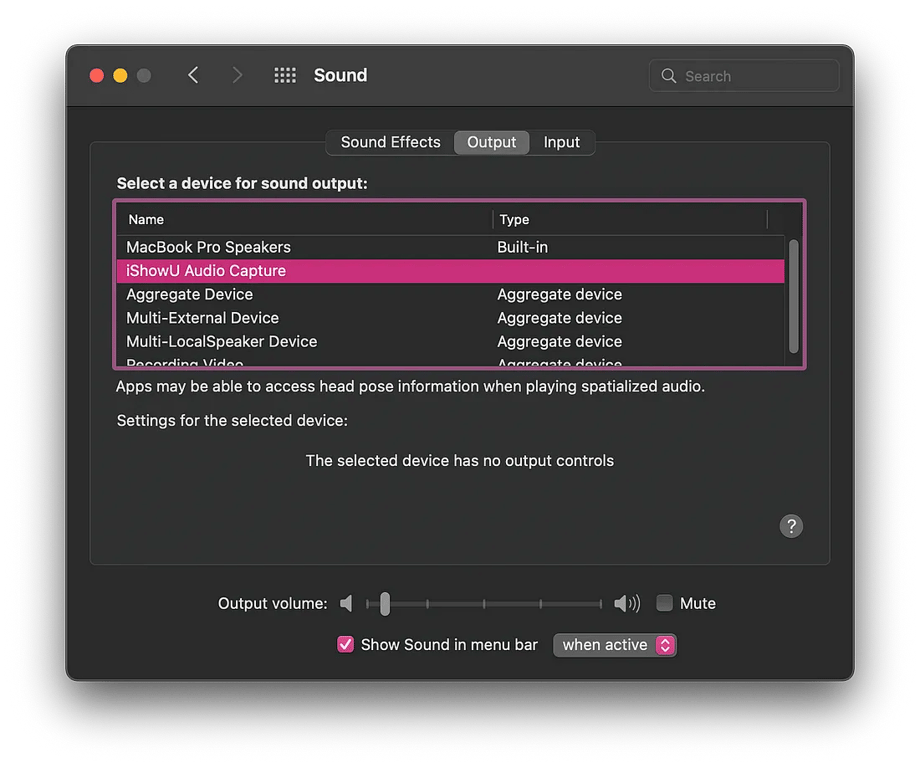Viewport: 920px width, 768px height.
Task: Click the forward navigation arrow
Action: coord(237,75)
